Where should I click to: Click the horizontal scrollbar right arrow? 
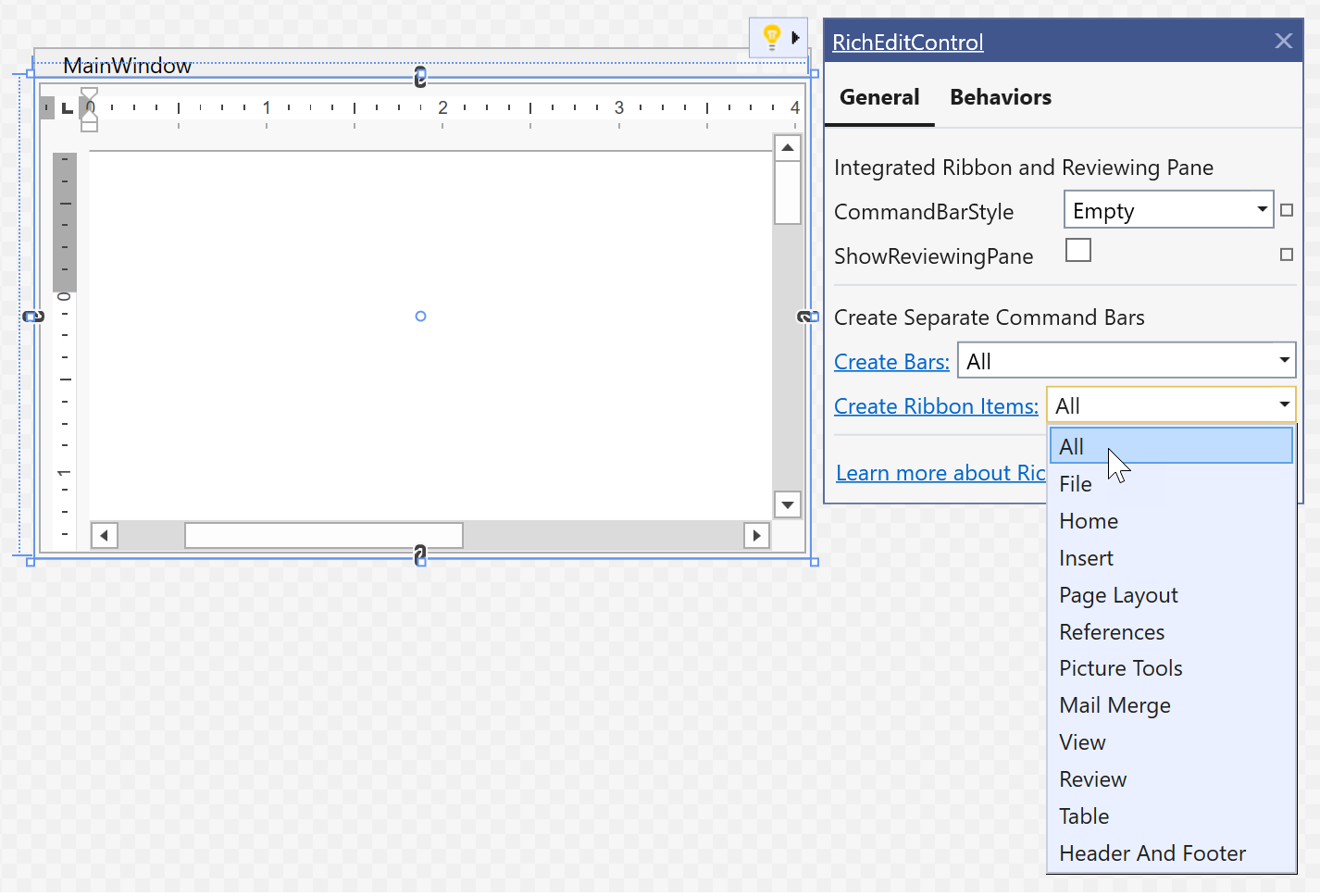pos(756,535)
